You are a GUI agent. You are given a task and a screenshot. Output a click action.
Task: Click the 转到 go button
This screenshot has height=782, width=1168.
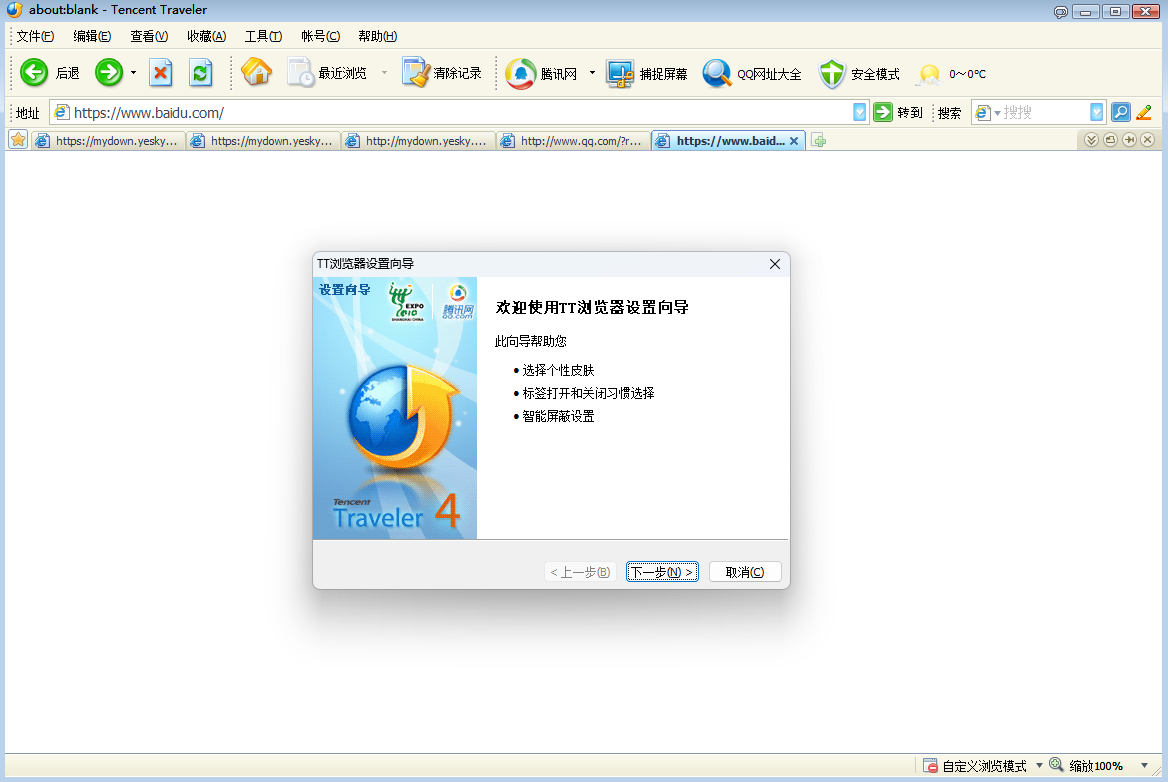click(898, 112)
